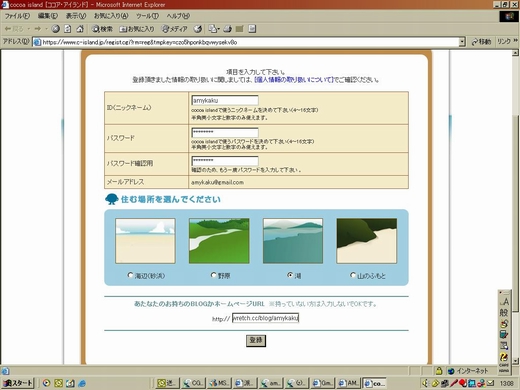Click the last icon in the browser toolbar
520x390 pixels.
click(252, 29)
